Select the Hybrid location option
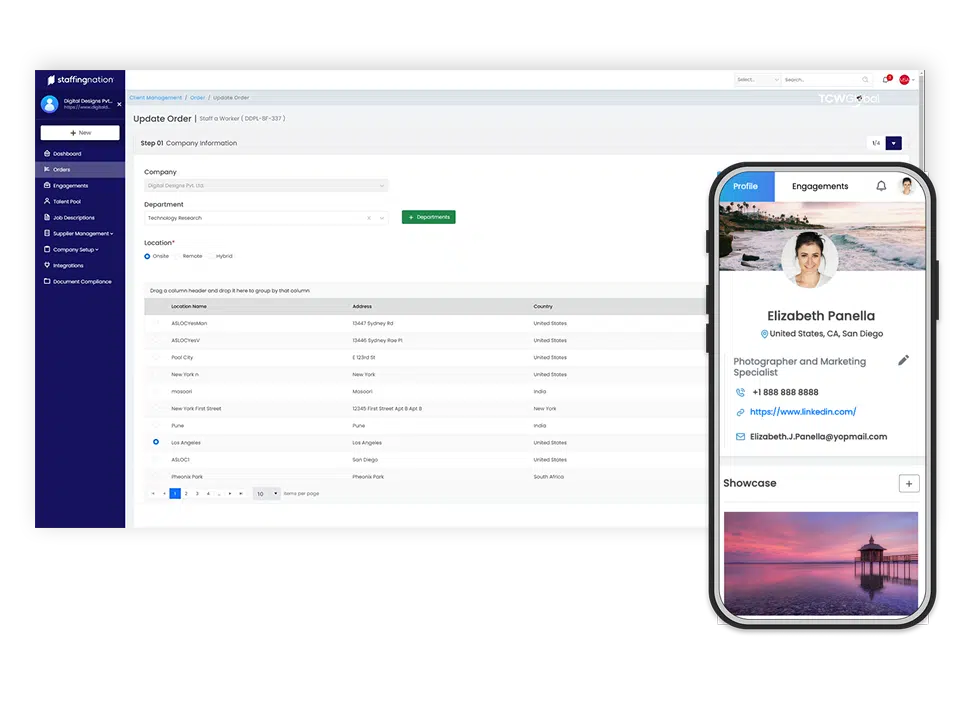This screenshot has width=960, height=720. tap(212, 256)
